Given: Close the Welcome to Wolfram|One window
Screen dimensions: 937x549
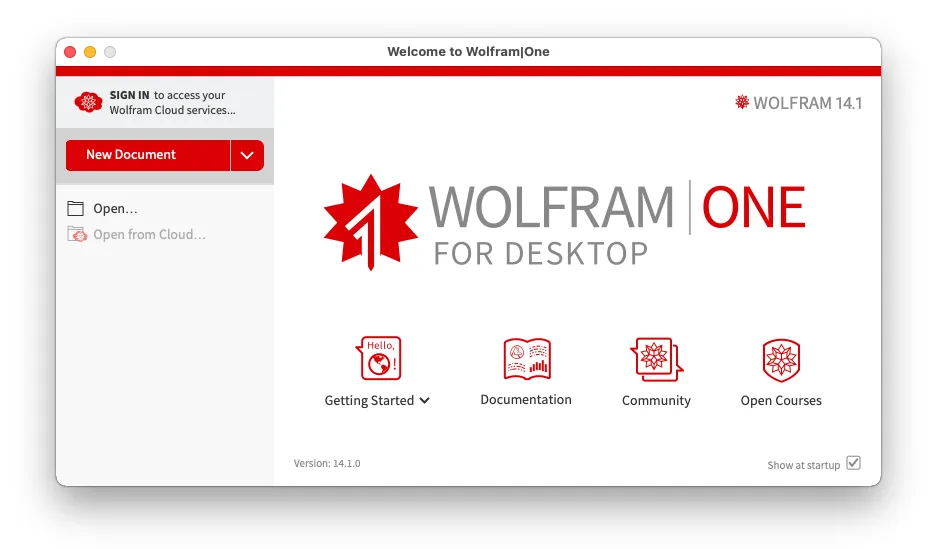Looking at the screenshot, I should coord(70,52).
